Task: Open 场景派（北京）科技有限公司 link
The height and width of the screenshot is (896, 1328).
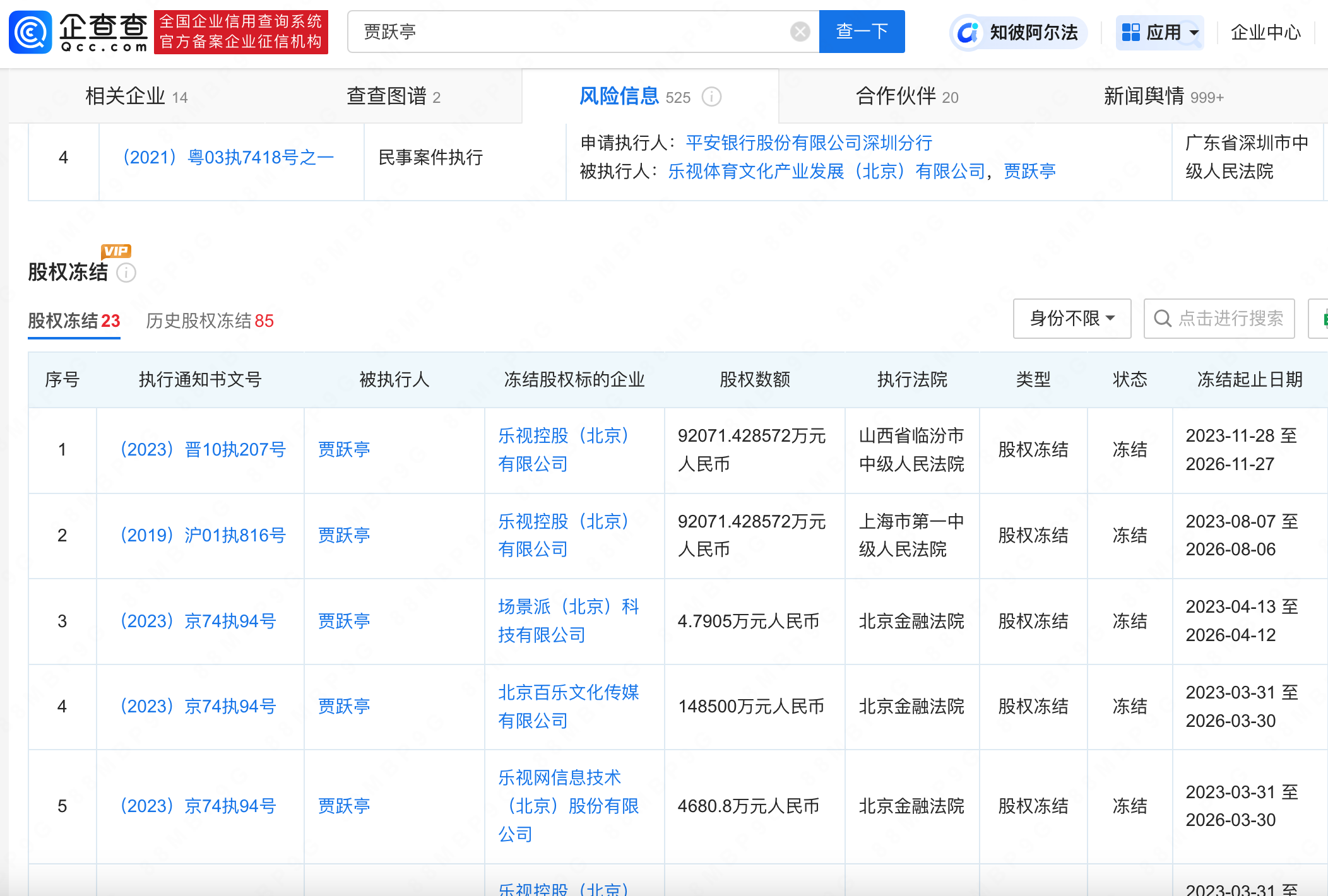Action: tap(569, 621)
